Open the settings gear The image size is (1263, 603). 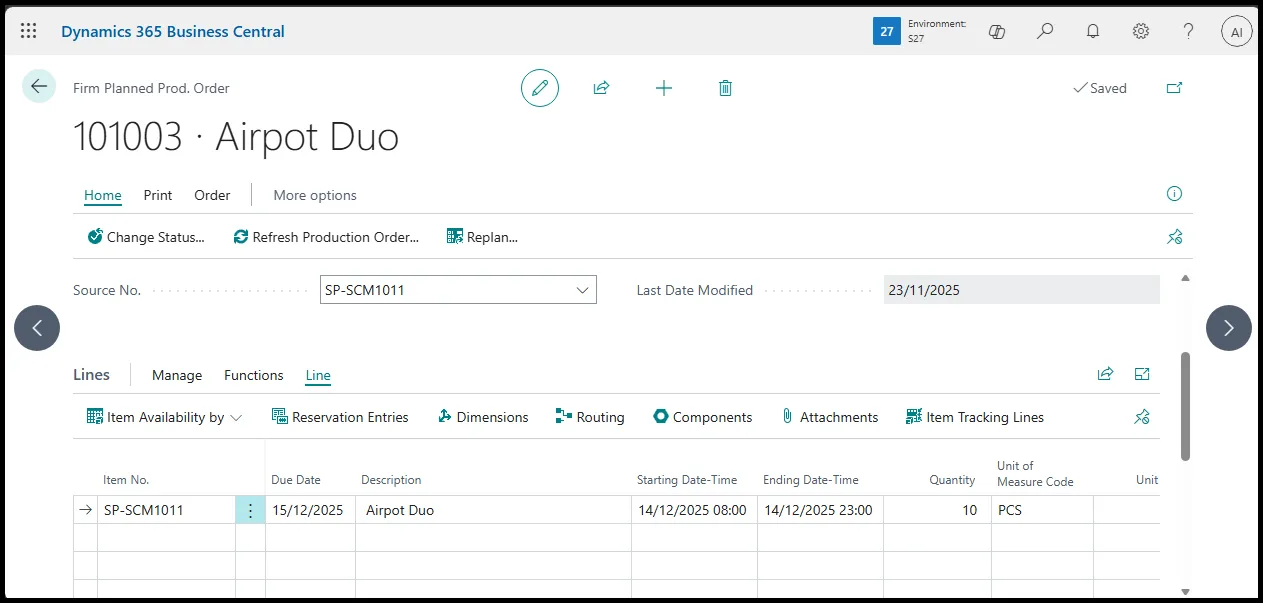point(1141,31)
